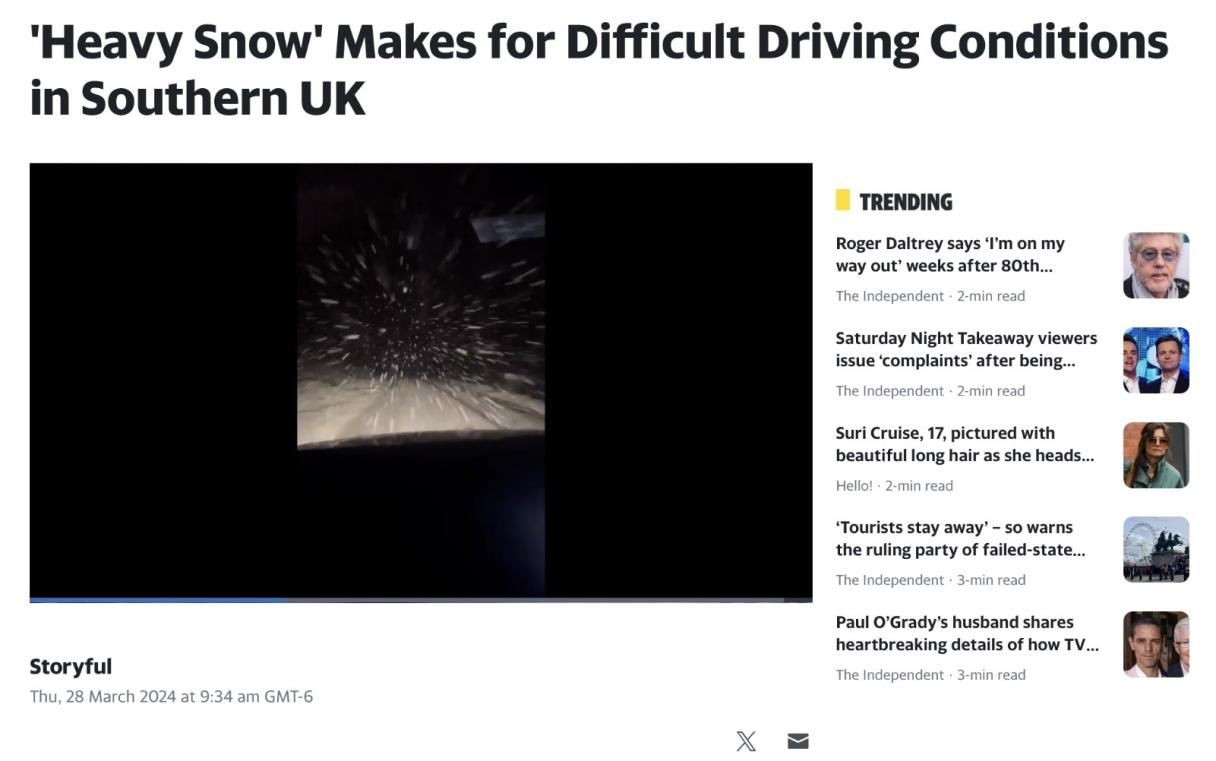The image size is (1216, 761).
Task: Share the article on X
Action: pos(746,741)
